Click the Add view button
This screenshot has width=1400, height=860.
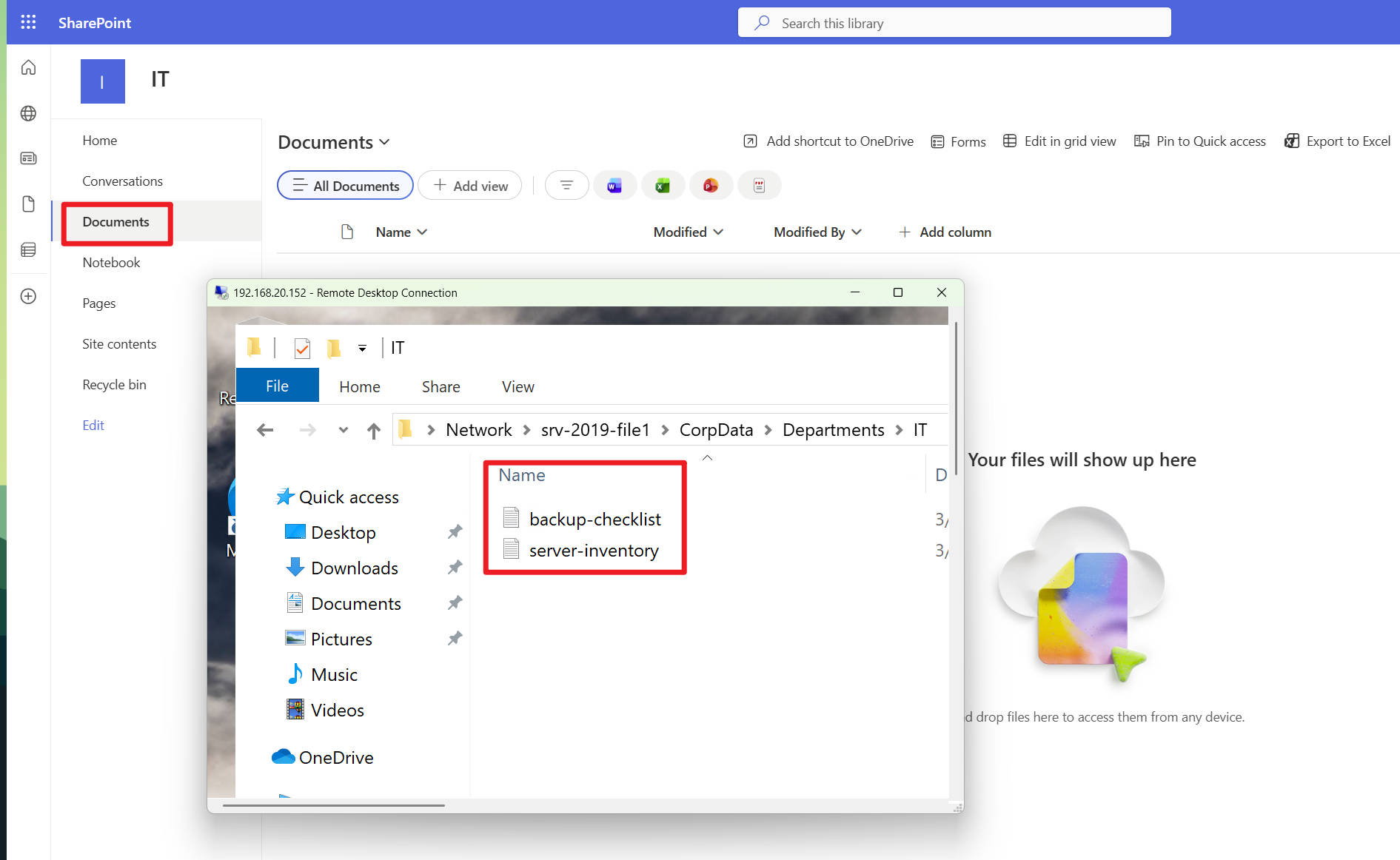coord(470,186)
